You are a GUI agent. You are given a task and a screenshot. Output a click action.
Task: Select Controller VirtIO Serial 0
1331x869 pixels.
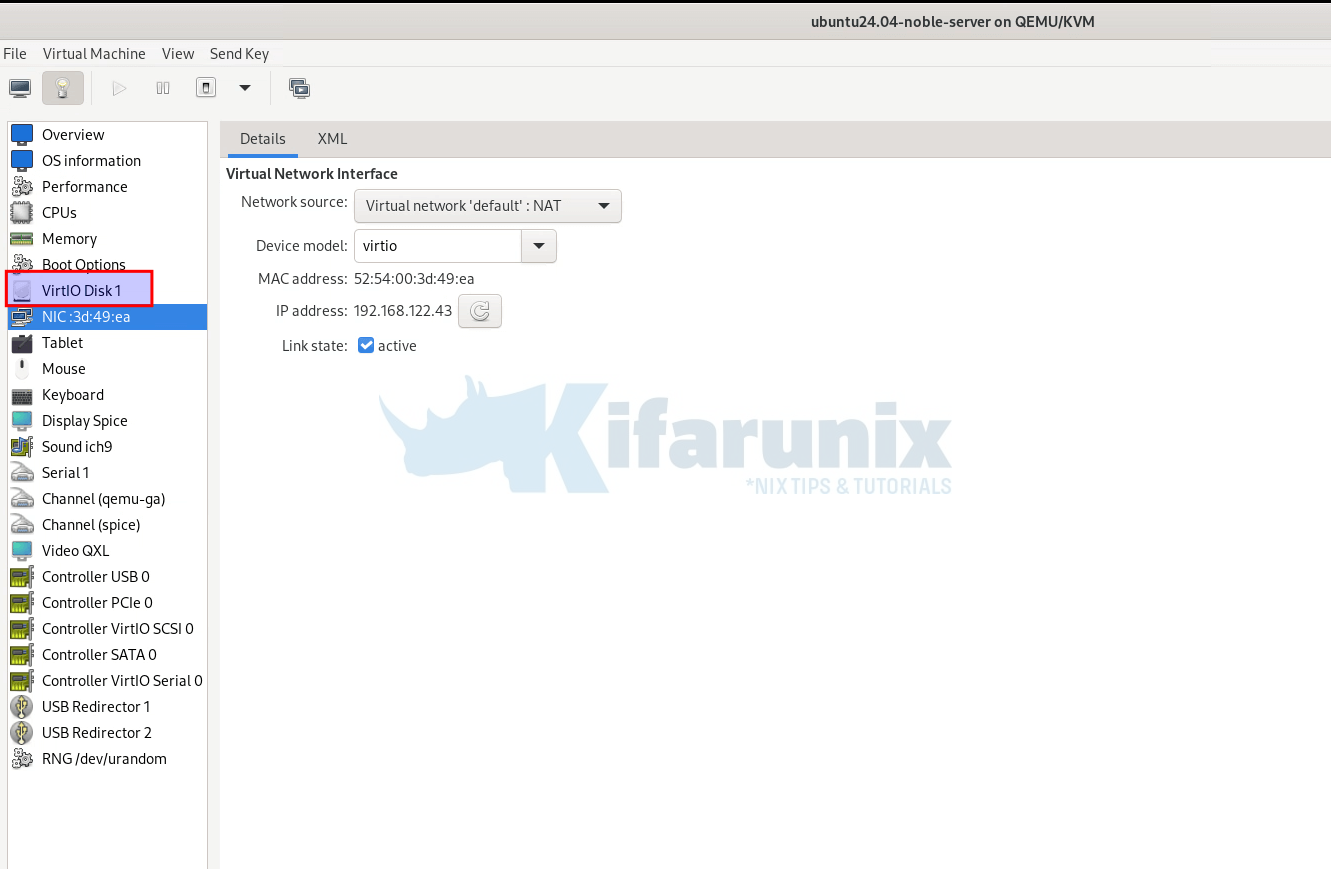tap(108, 681)
